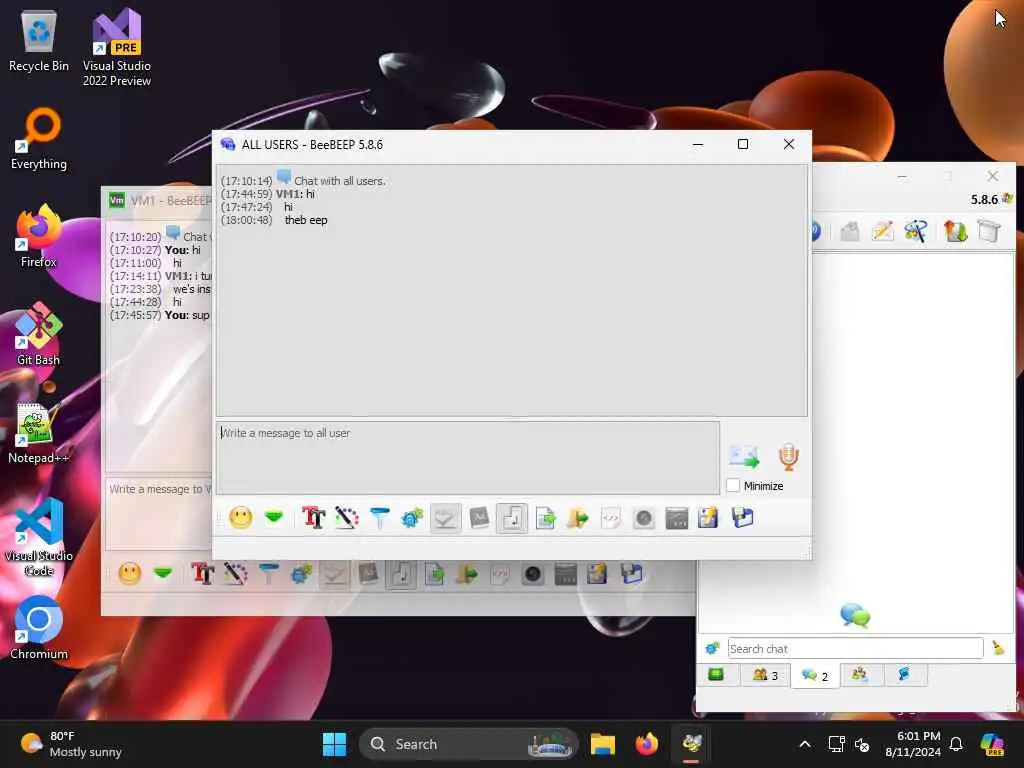The width and height of the screenshot is (1024, 768).
Task: Show hidden tray icons chevron
Action: point(805,744)
